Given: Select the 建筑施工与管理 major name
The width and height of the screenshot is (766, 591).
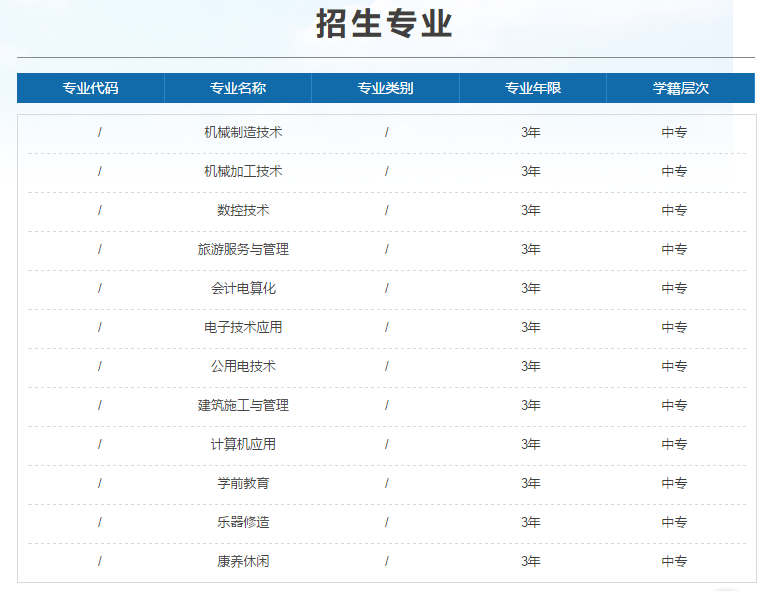Looking at the screenshot, I should [x=243, y=405].
